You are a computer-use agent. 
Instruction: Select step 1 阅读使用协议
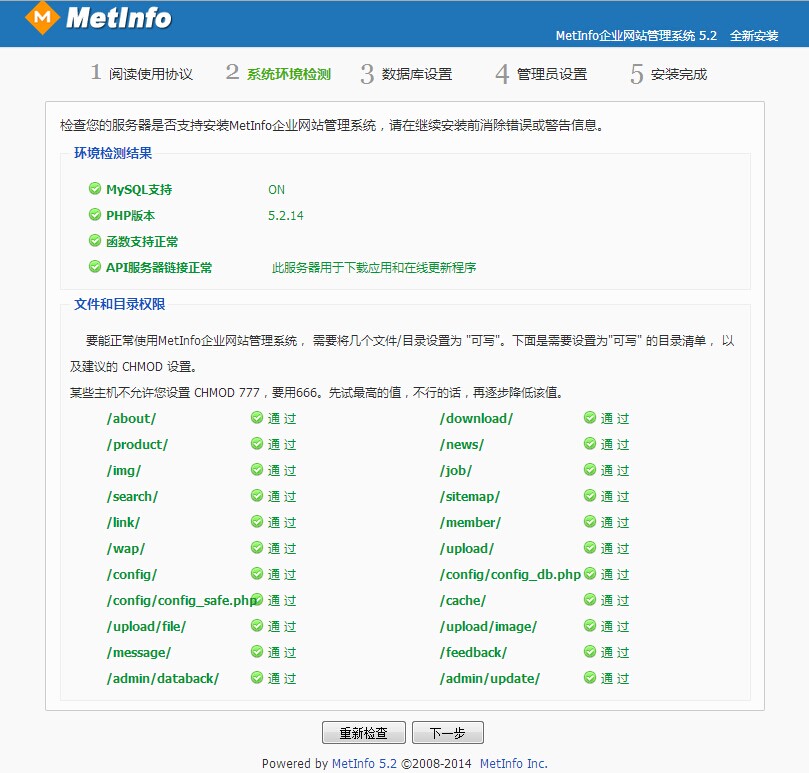coord(141,73)
